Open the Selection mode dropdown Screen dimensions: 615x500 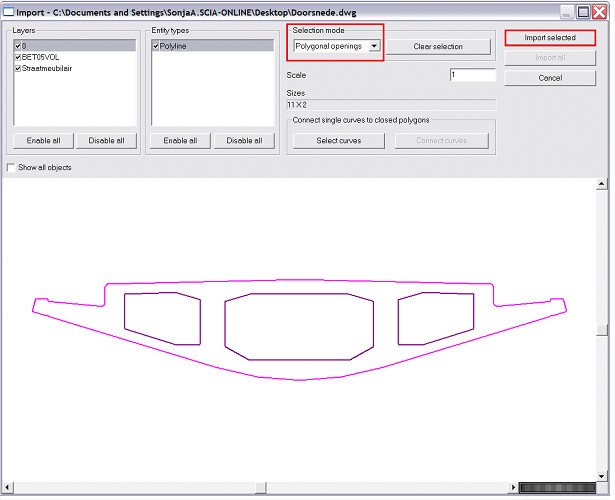[374, 46]
